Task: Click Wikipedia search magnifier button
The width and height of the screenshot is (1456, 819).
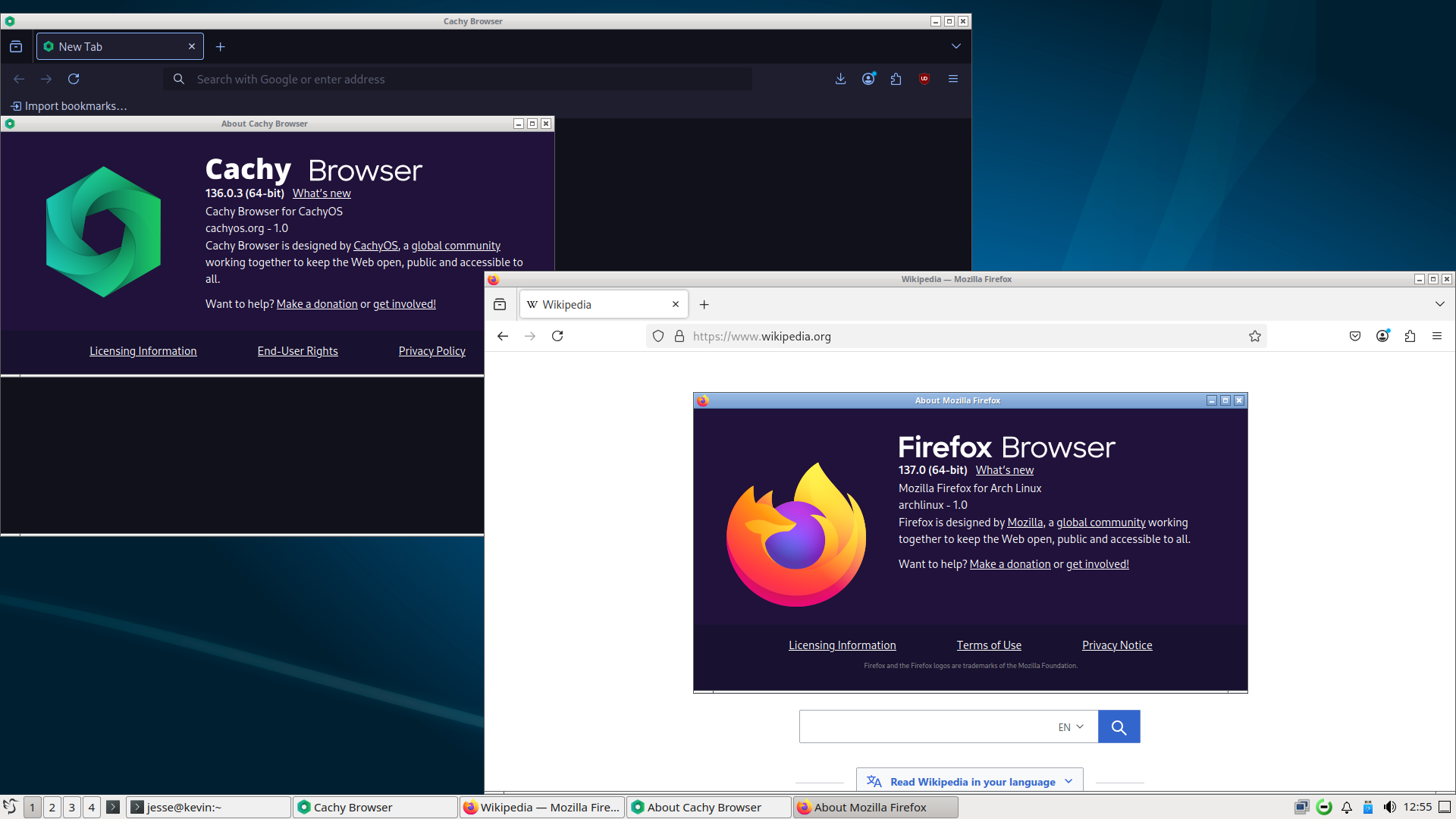Action: click(x=1119, y=726)
